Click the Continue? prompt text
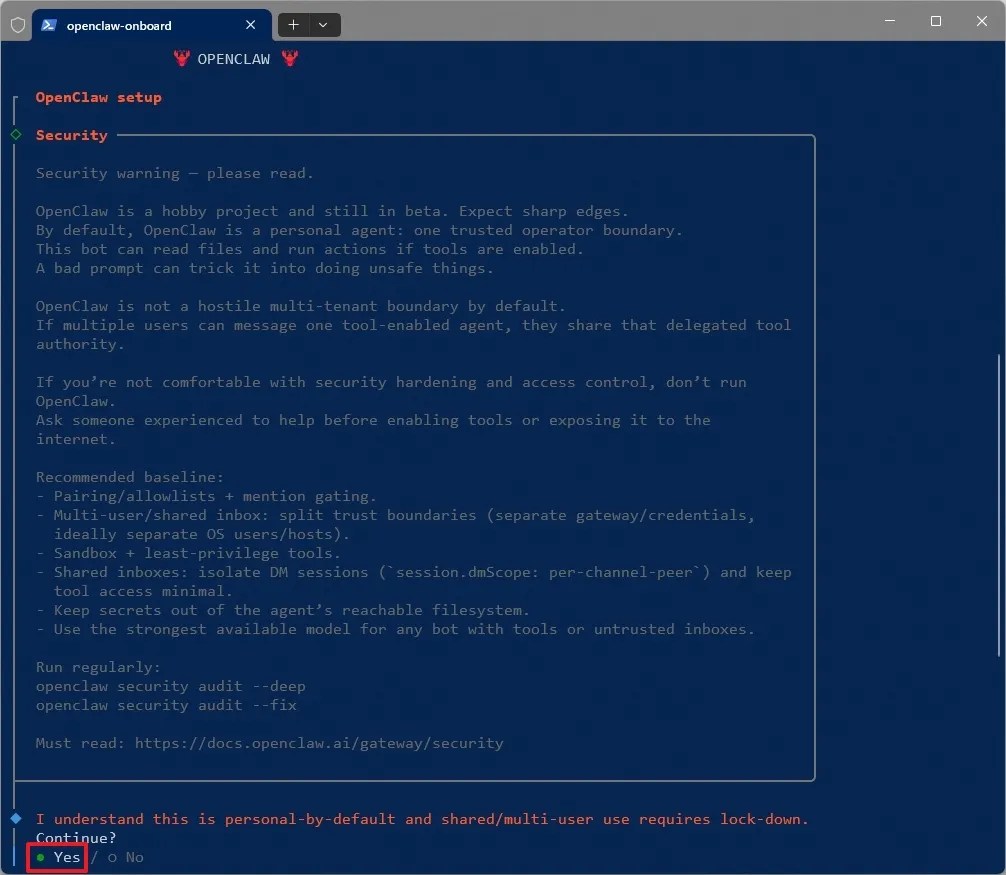Image resolution: width=1006 pixels, height=875 pixels. (x=75, y=838)
